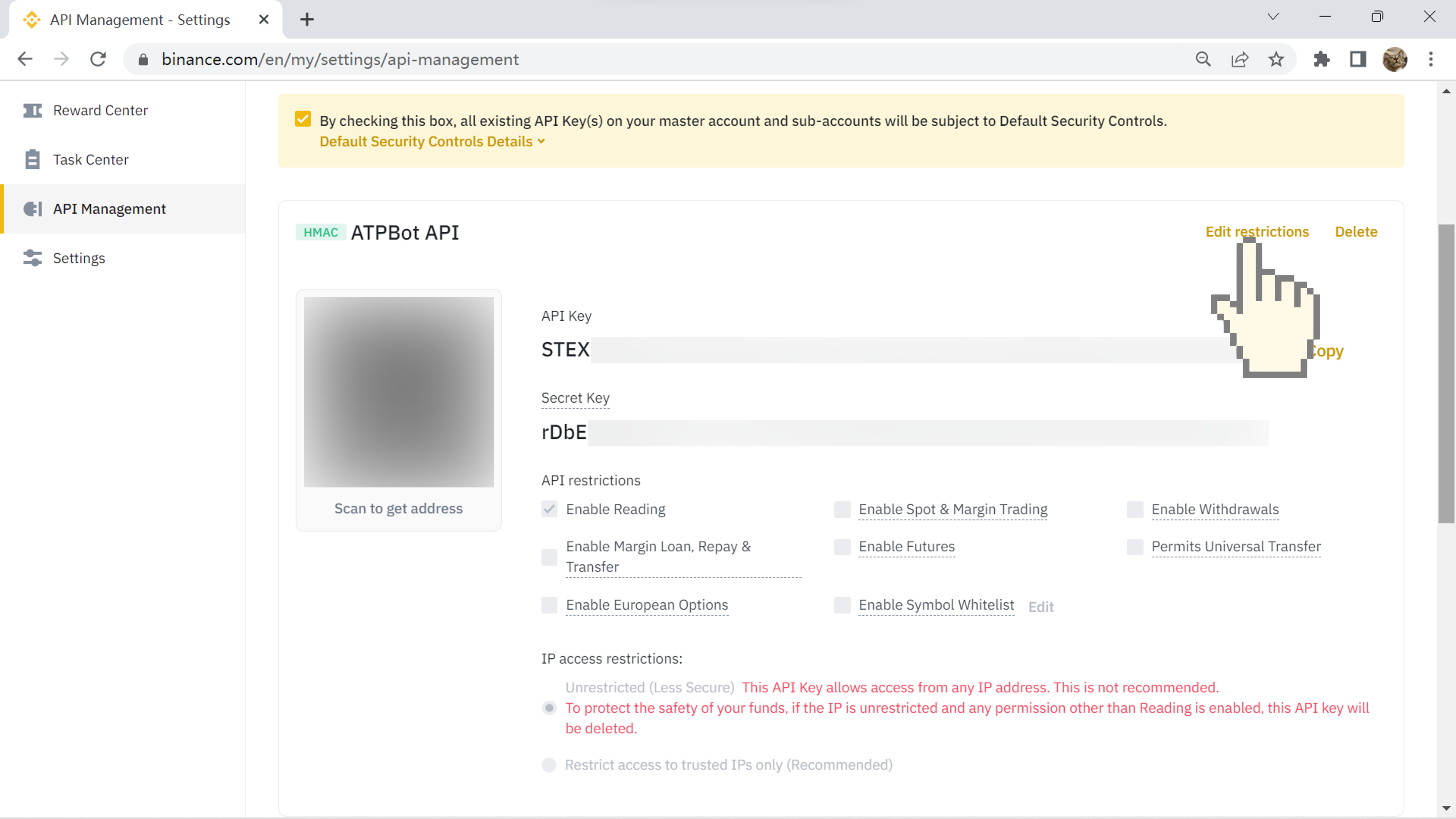Toggle Enable Reading checkbox
Image resolution: width=1456 pixels, height=819 pixels.
coord(549,509)
